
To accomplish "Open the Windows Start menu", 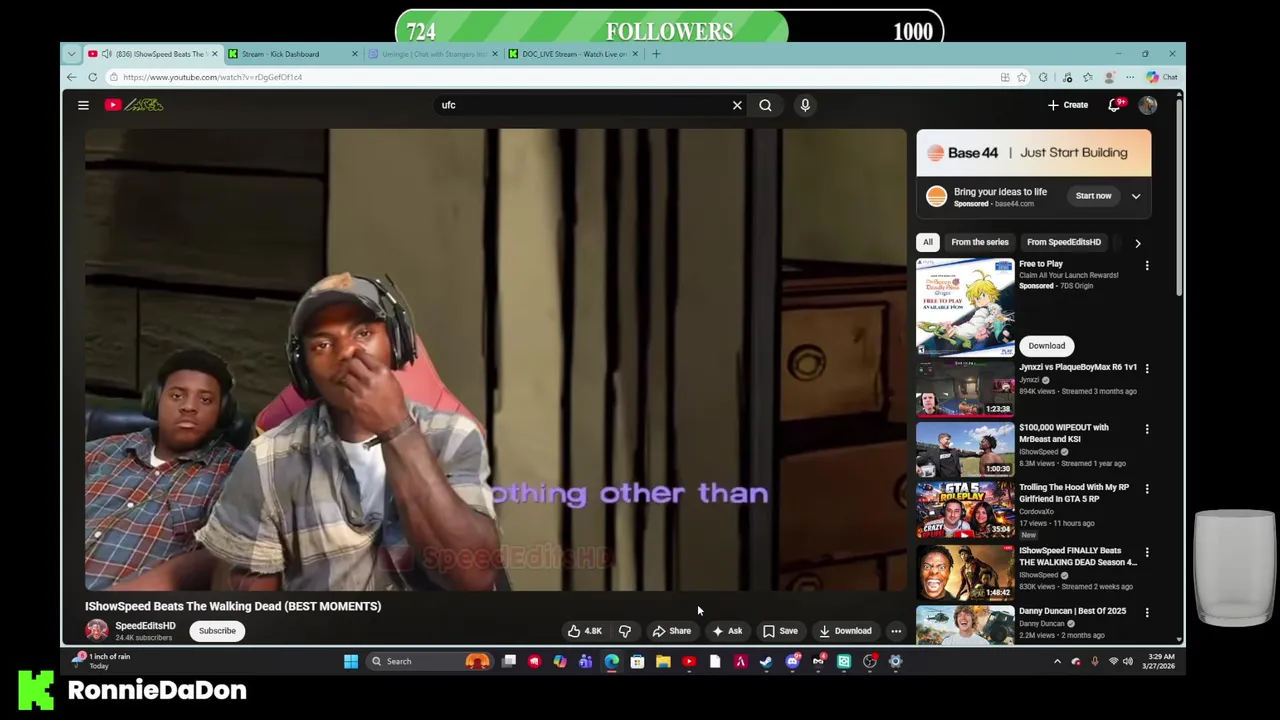I will pyautogui.click(x=351, y=661).
